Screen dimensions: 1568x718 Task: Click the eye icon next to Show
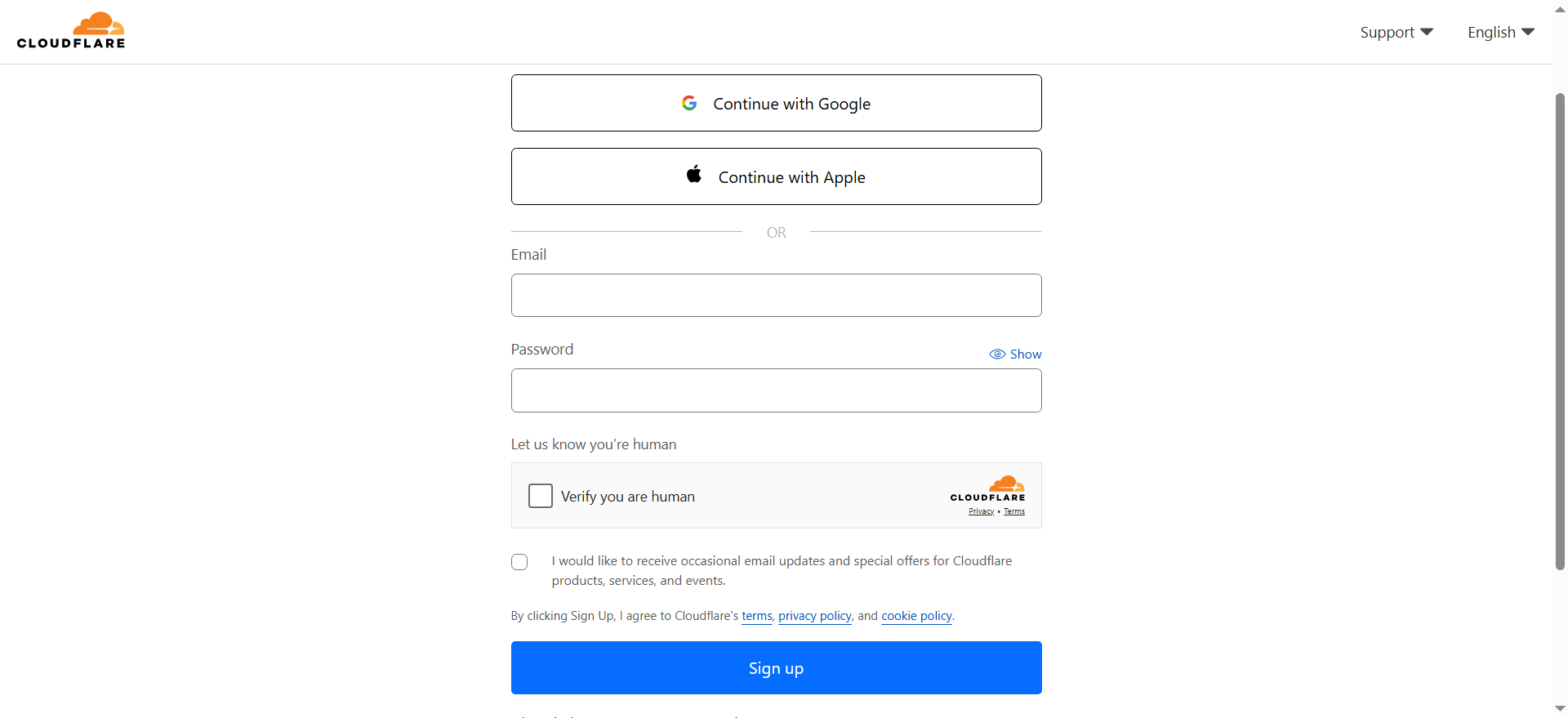[997, 355]
